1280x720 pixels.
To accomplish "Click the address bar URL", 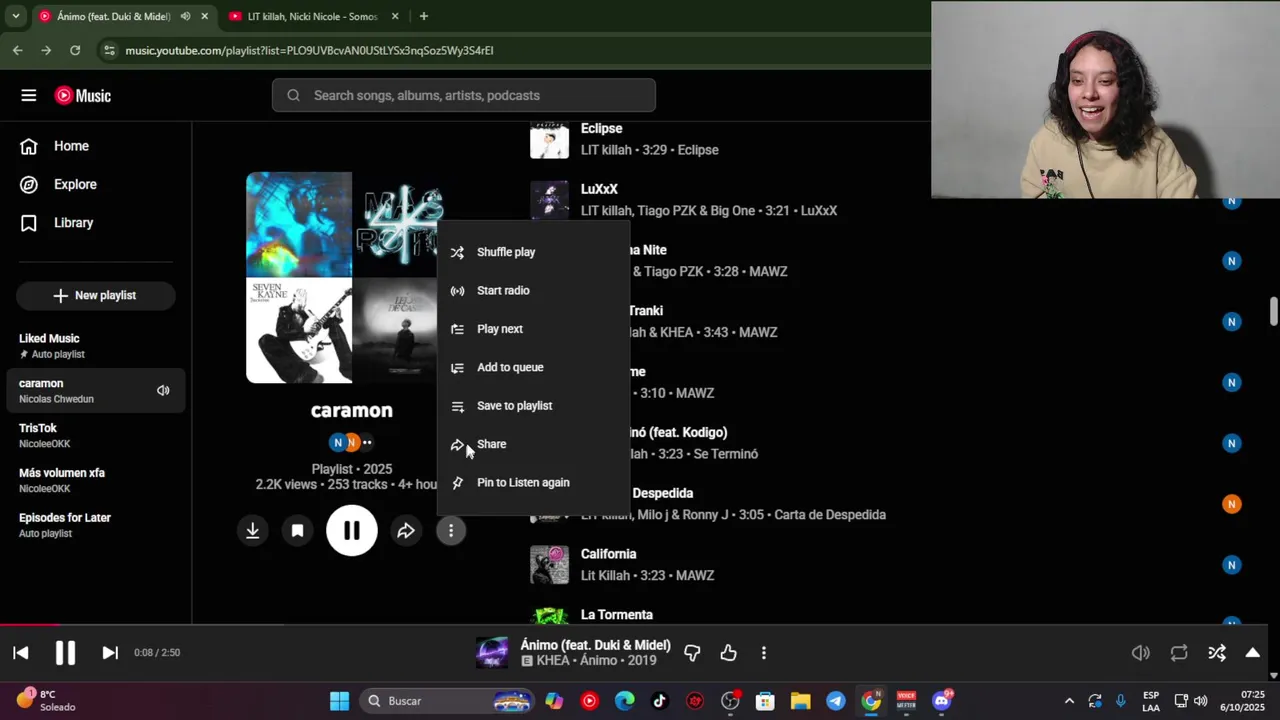I will click(309, 50).
